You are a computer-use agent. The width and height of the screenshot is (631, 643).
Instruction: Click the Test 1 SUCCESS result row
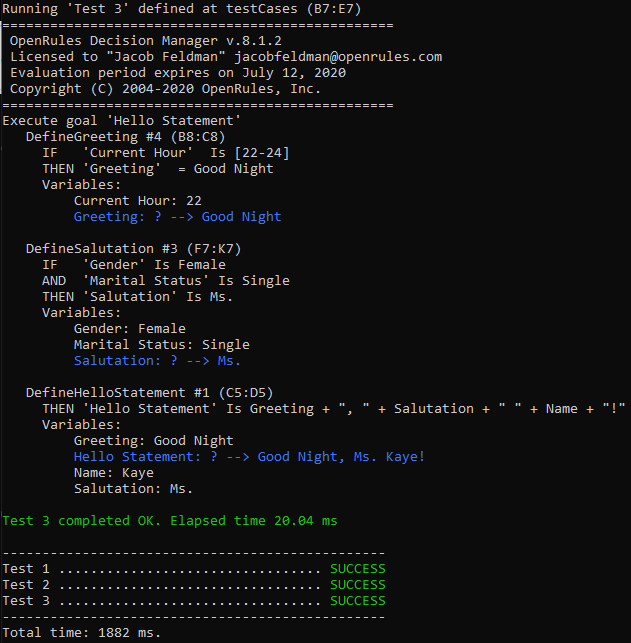pos(193,569)
